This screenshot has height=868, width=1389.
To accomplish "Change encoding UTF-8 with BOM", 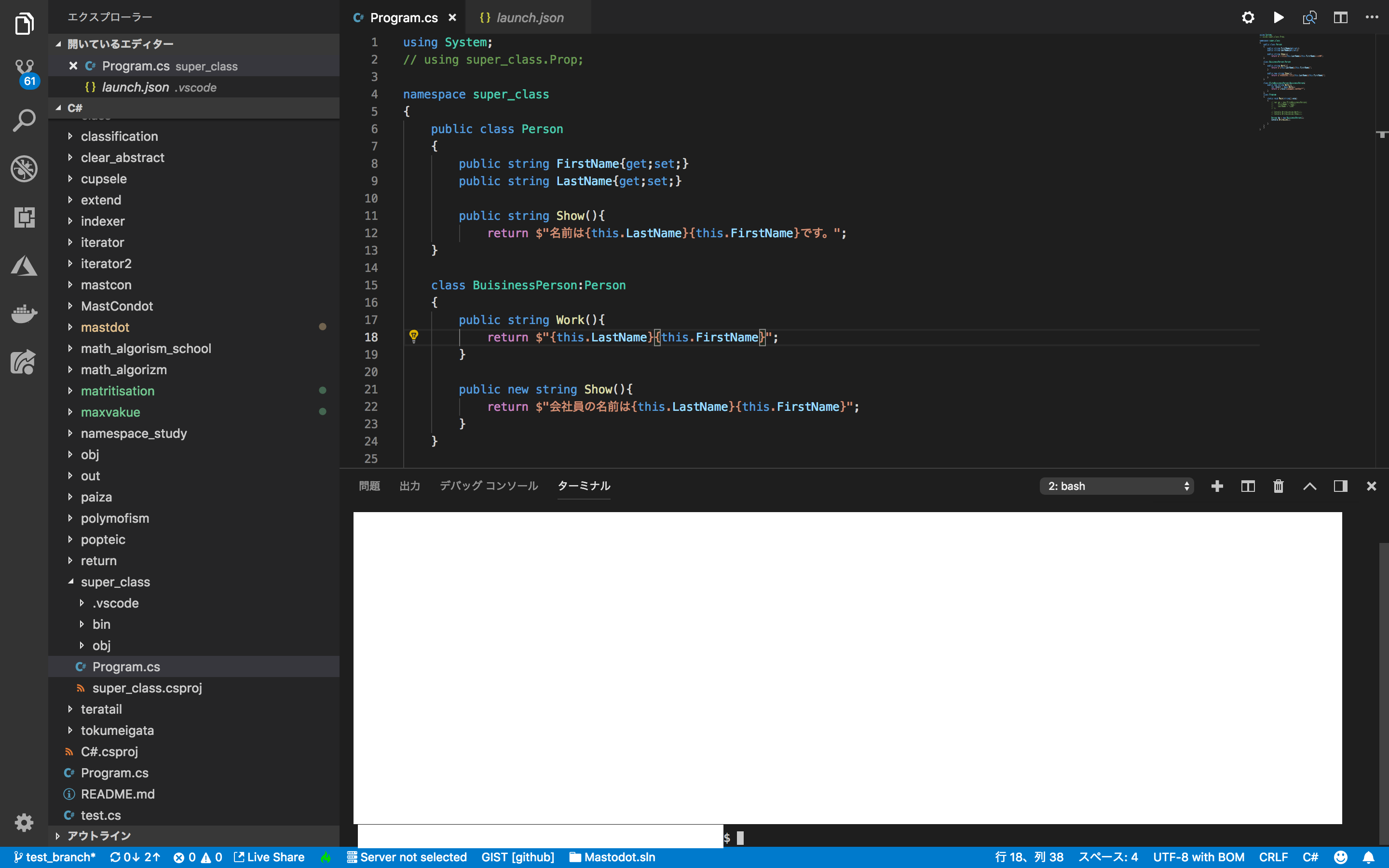I will click(1198, 857).
